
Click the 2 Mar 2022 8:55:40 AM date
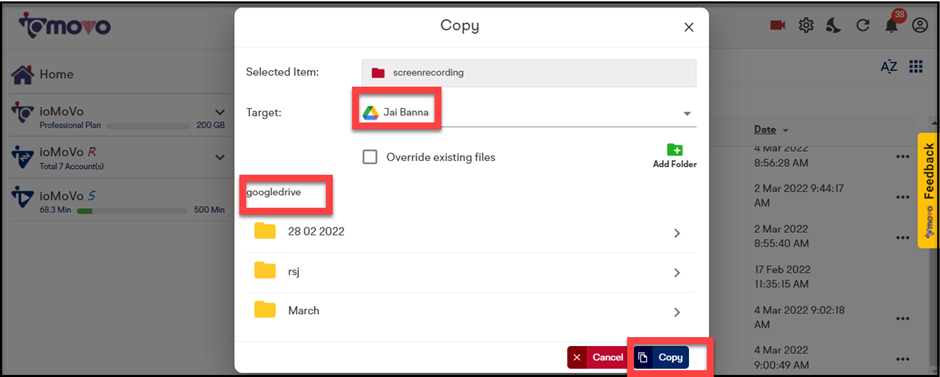coord(781,237)
